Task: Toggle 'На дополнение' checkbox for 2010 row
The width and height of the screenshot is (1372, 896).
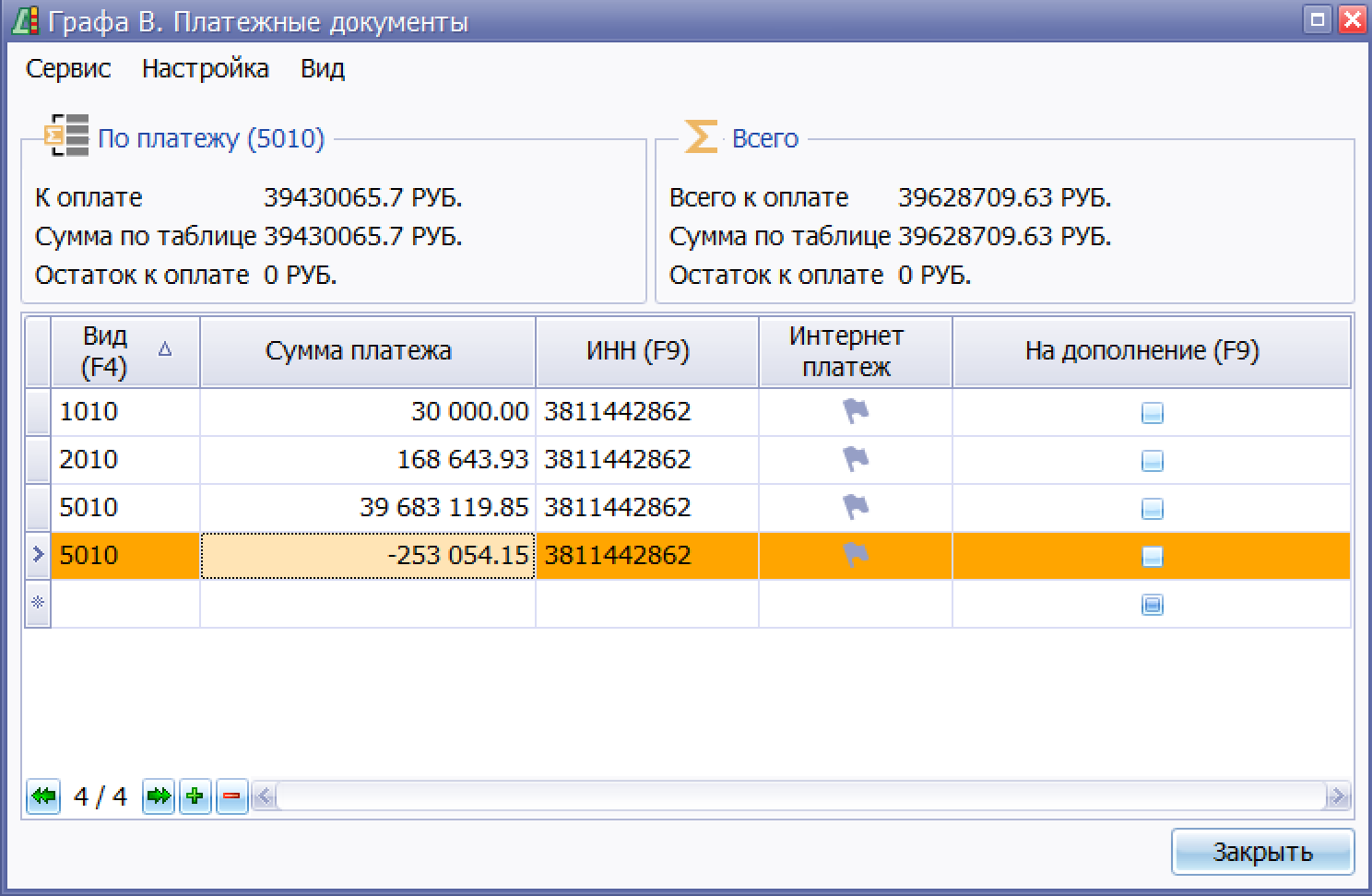Action: (1152, 461)
